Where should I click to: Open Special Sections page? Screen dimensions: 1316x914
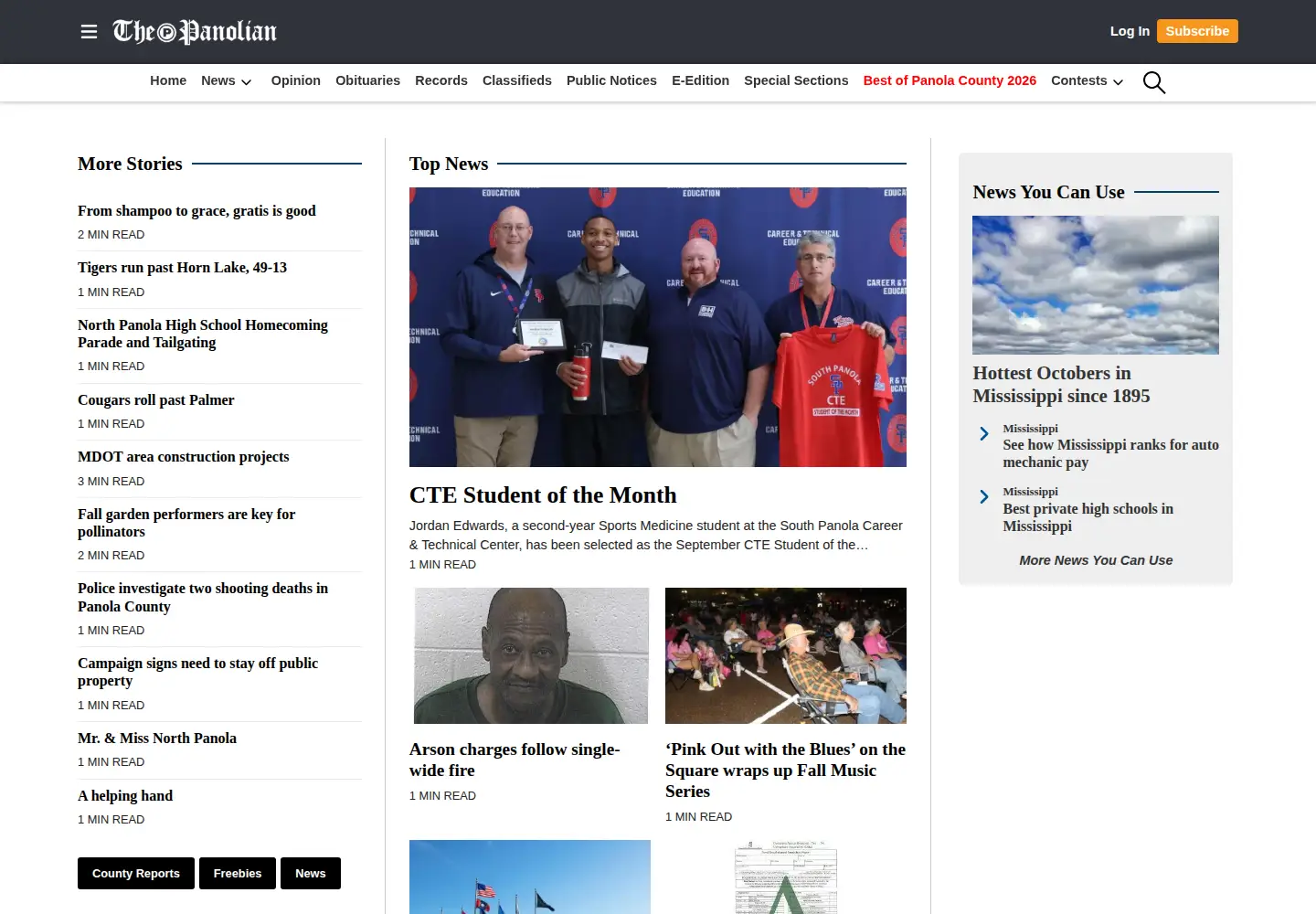[x=796, y=80]
